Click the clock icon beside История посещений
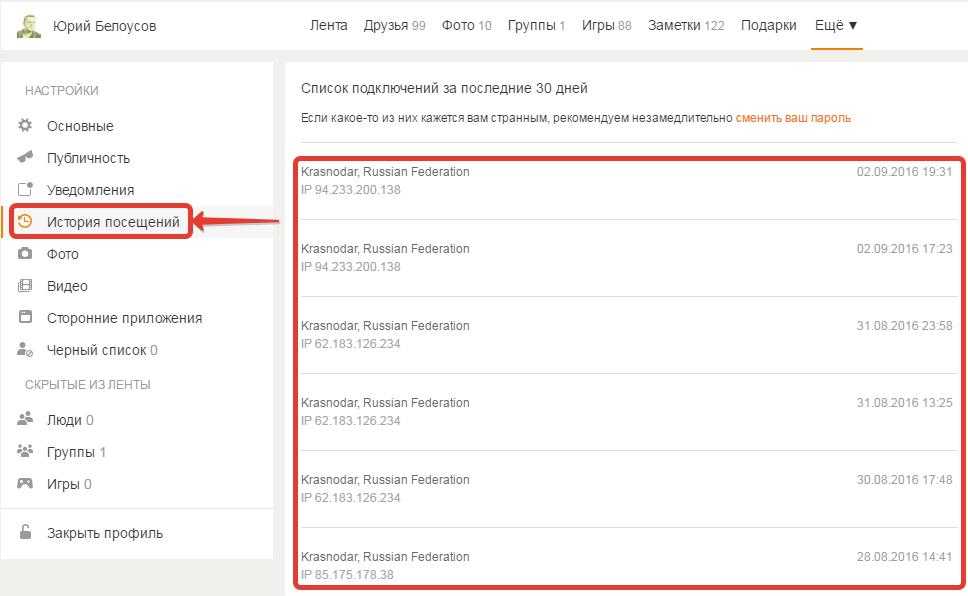Viewport: 968px width, 596px height. tap(25, 221)
